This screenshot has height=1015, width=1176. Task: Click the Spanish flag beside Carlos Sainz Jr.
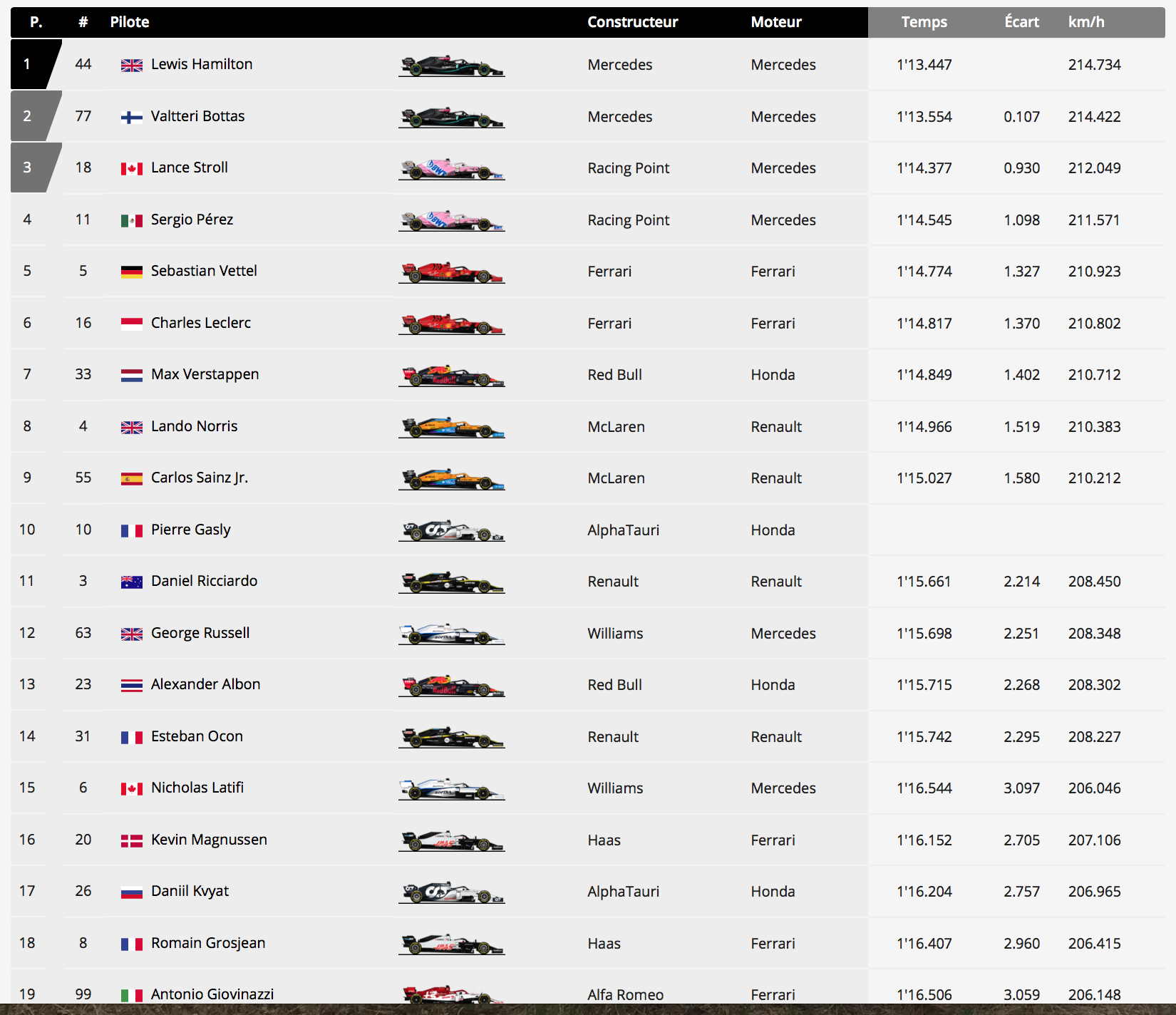[132, 479]
